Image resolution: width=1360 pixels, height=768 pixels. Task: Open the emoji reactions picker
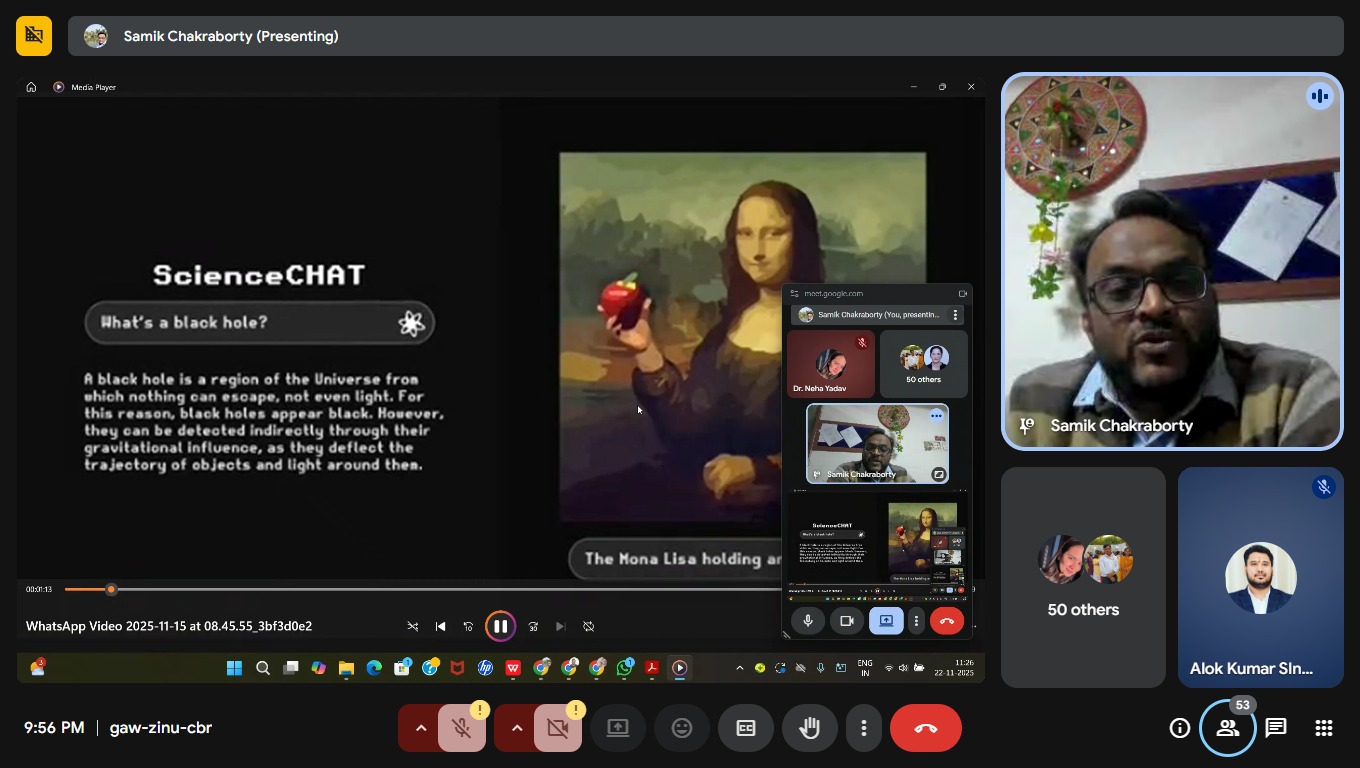[682, 728]
